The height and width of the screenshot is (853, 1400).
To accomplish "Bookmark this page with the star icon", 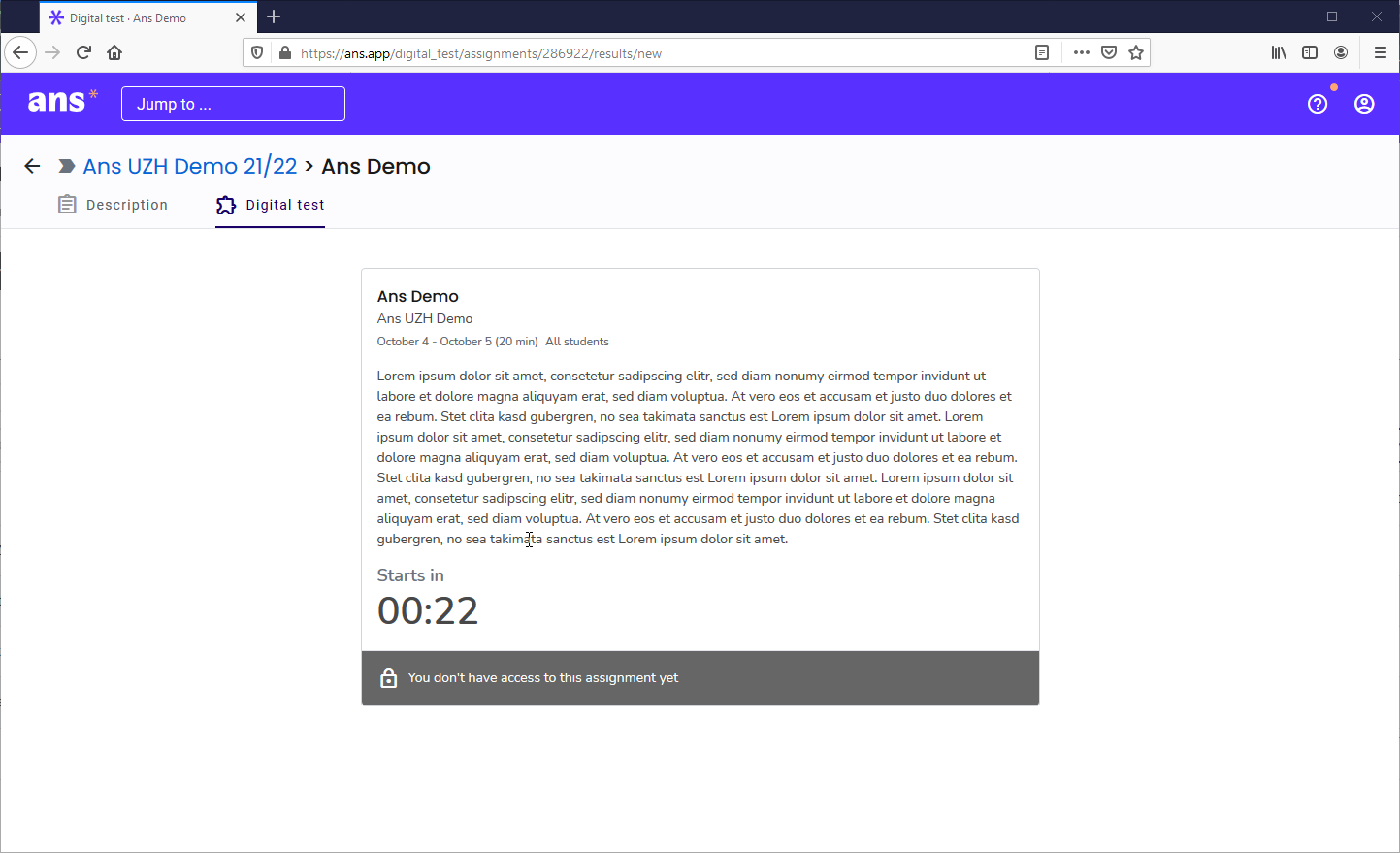I will (x=1136, y=52).
